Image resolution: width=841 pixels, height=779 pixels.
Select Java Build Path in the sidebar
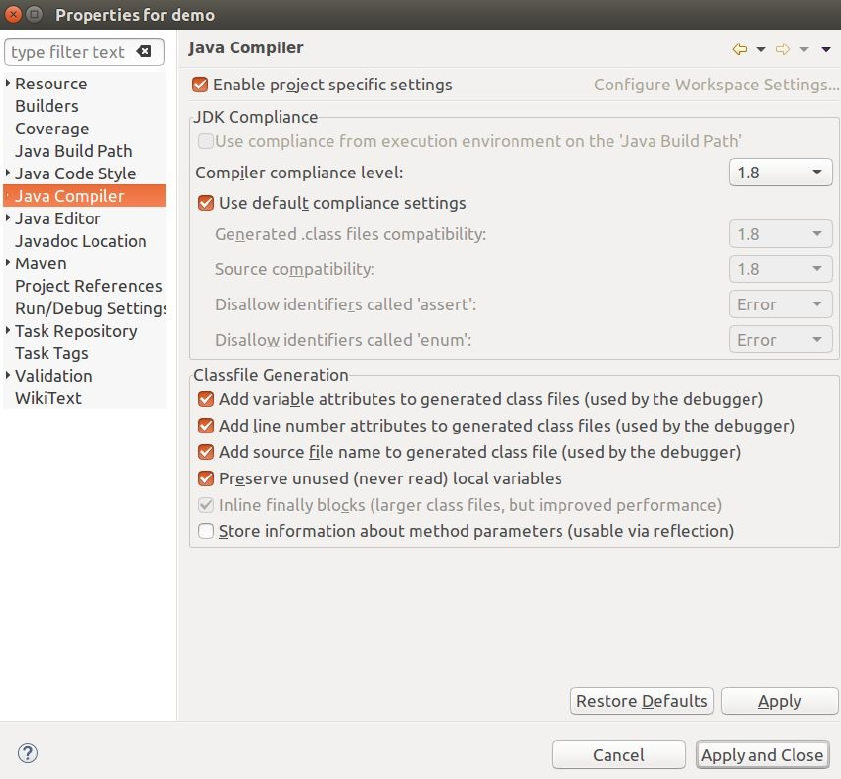74,151
